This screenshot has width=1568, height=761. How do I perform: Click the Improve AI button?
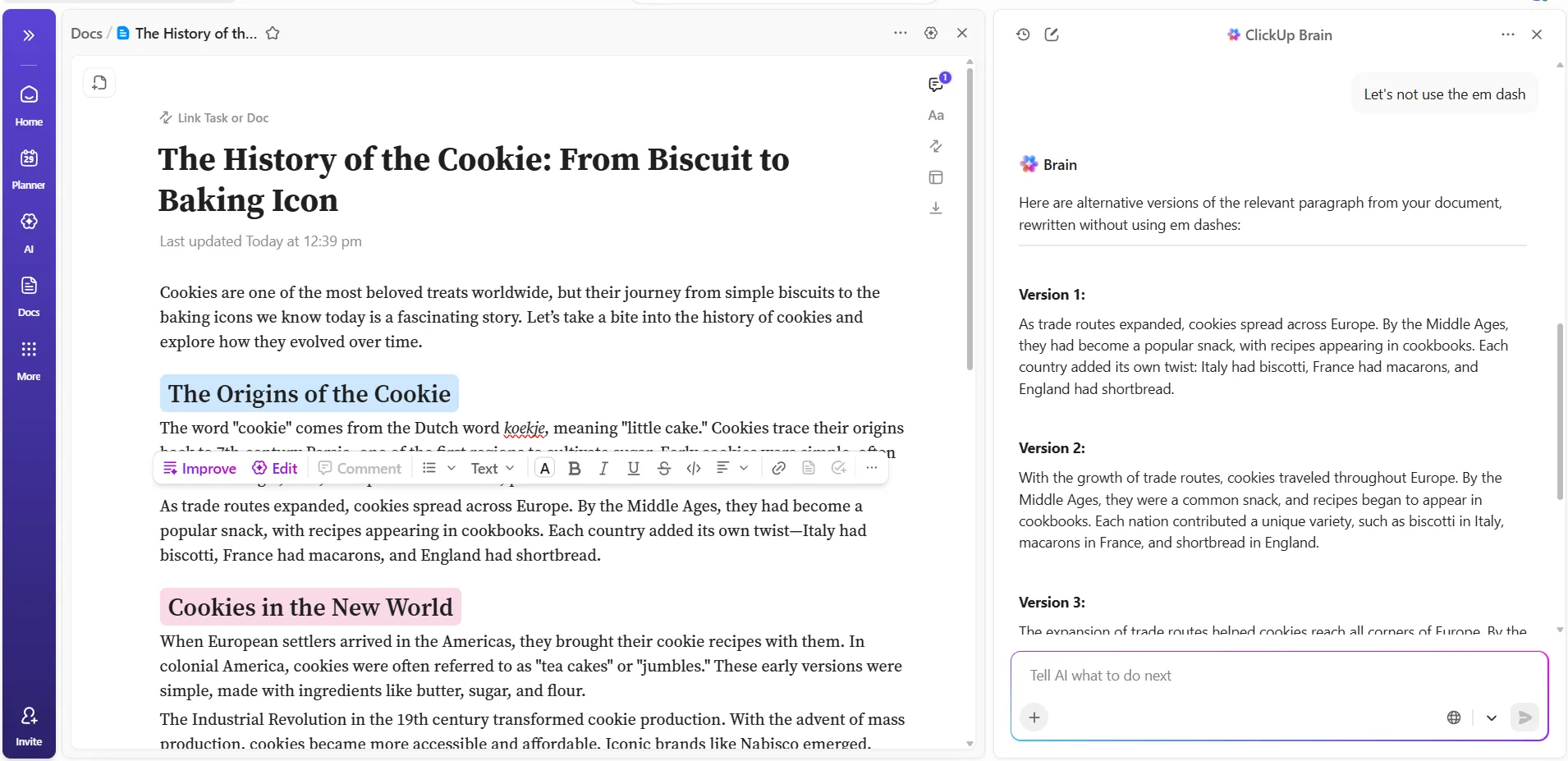point(199,468)
